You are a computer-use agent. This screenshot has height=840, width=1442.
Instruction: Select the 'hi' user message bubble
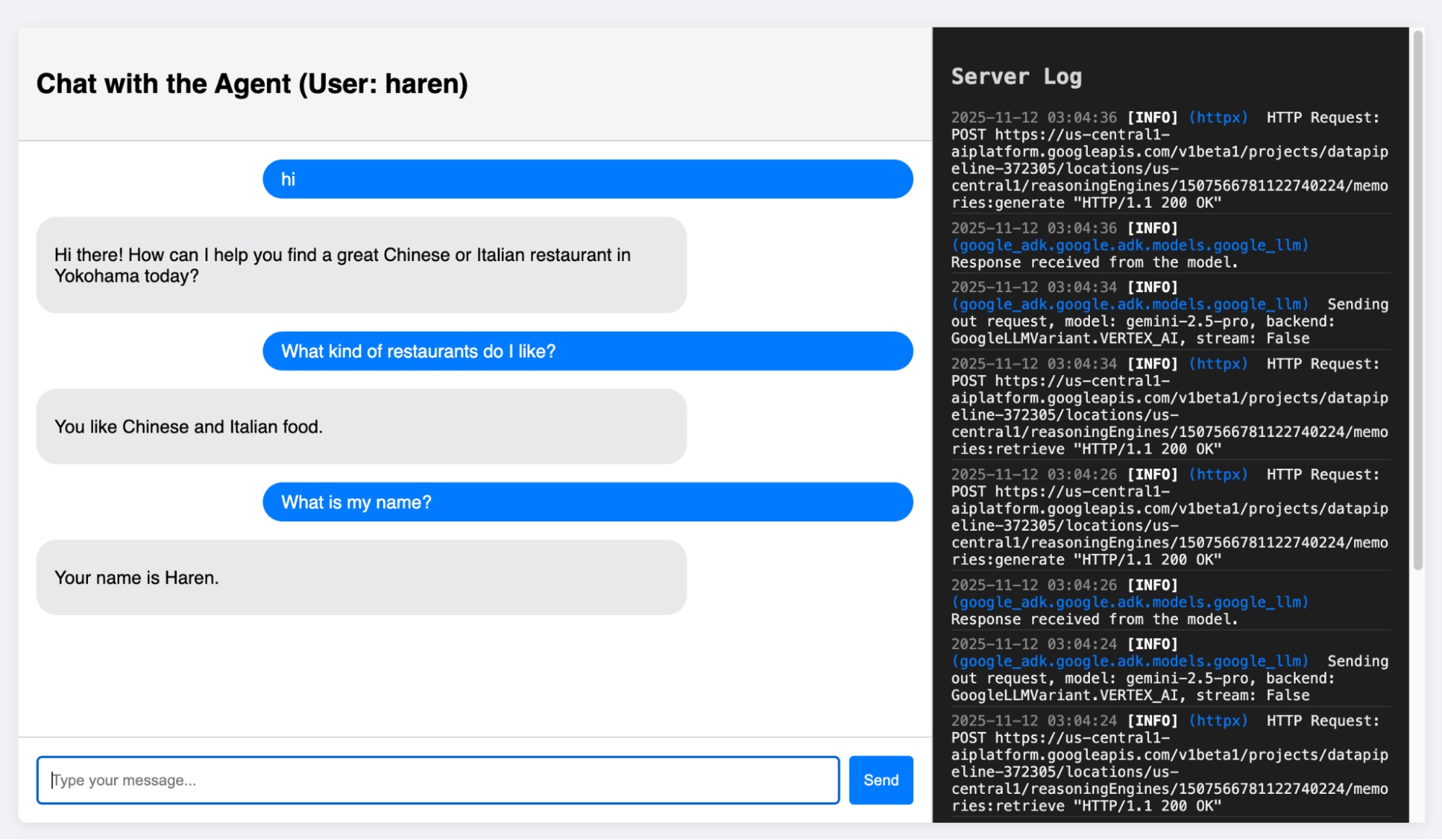click(x=587, y=179)
